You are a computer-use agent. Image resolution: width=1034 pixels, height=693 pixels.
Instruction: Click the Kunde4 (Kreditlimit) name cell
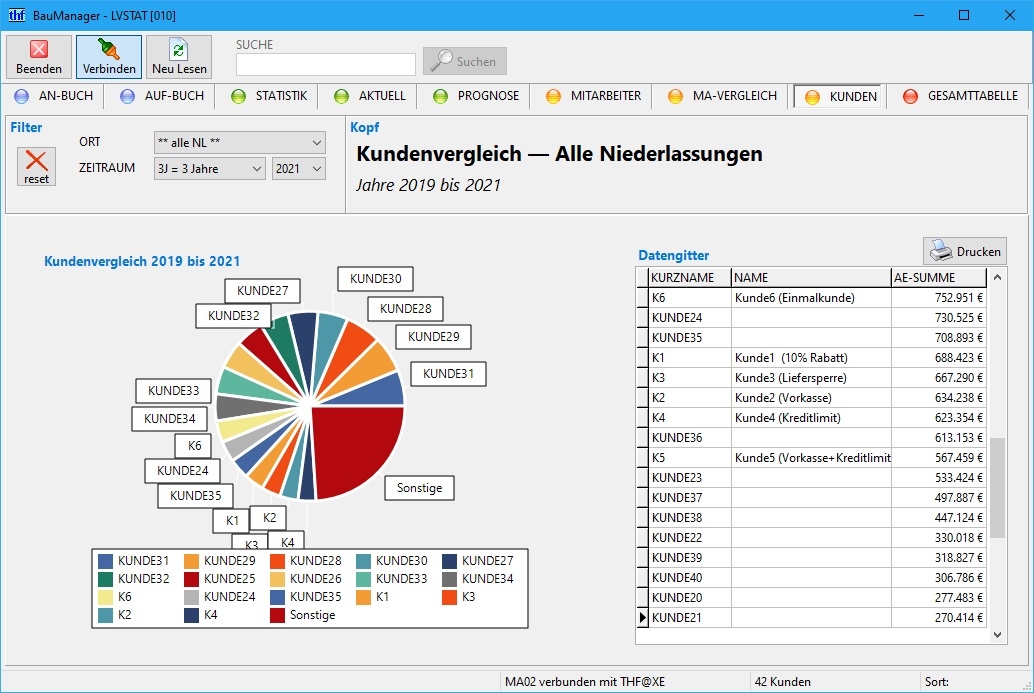(811, 418)
